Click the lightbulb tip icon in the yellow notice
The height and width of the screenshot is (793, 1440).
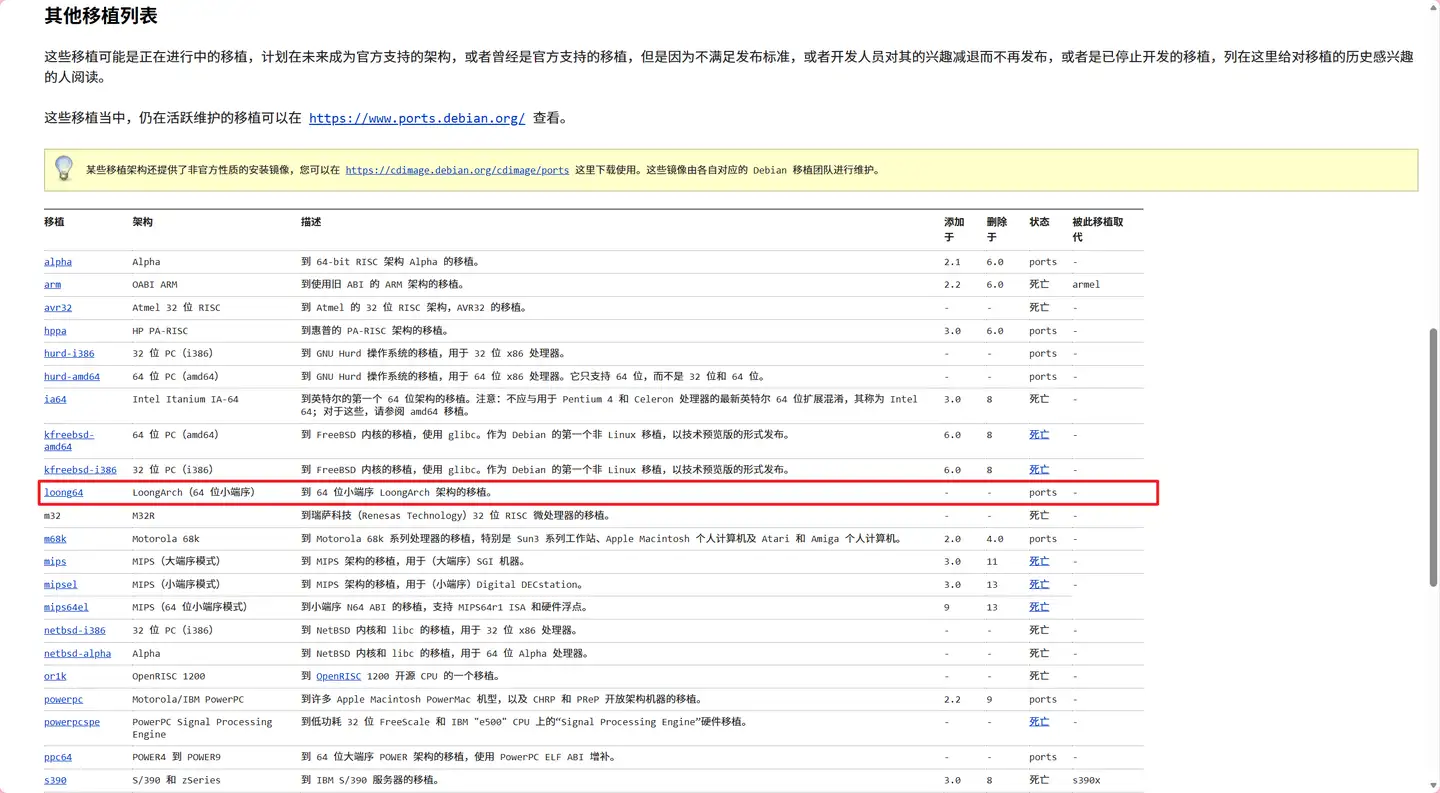tap(64, 168)
